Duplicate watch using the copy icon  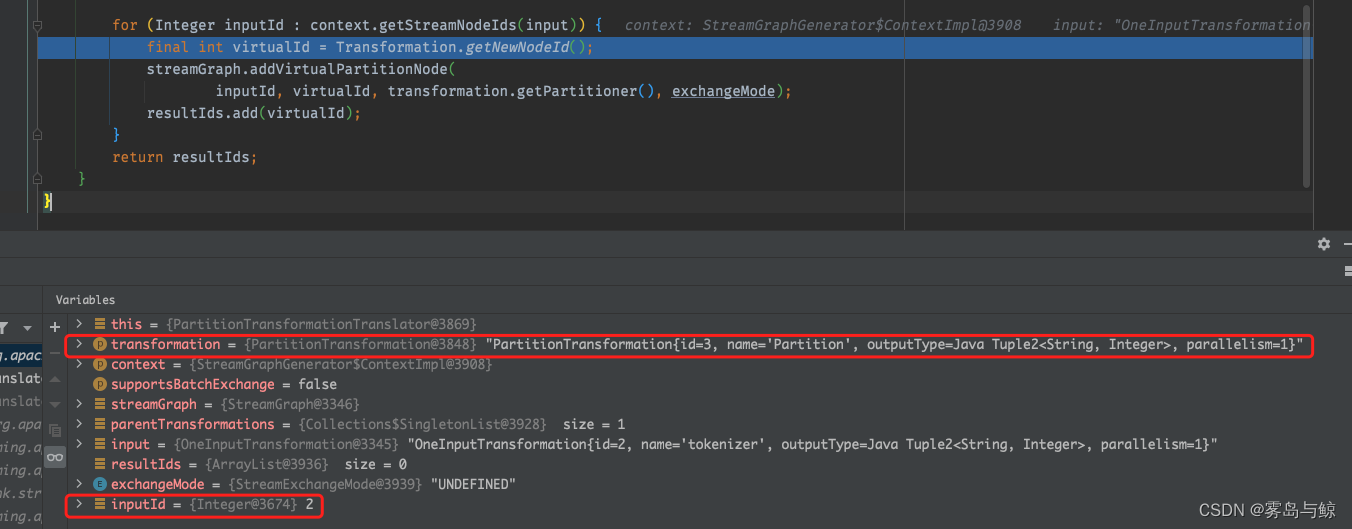click(x=55, y=431)
